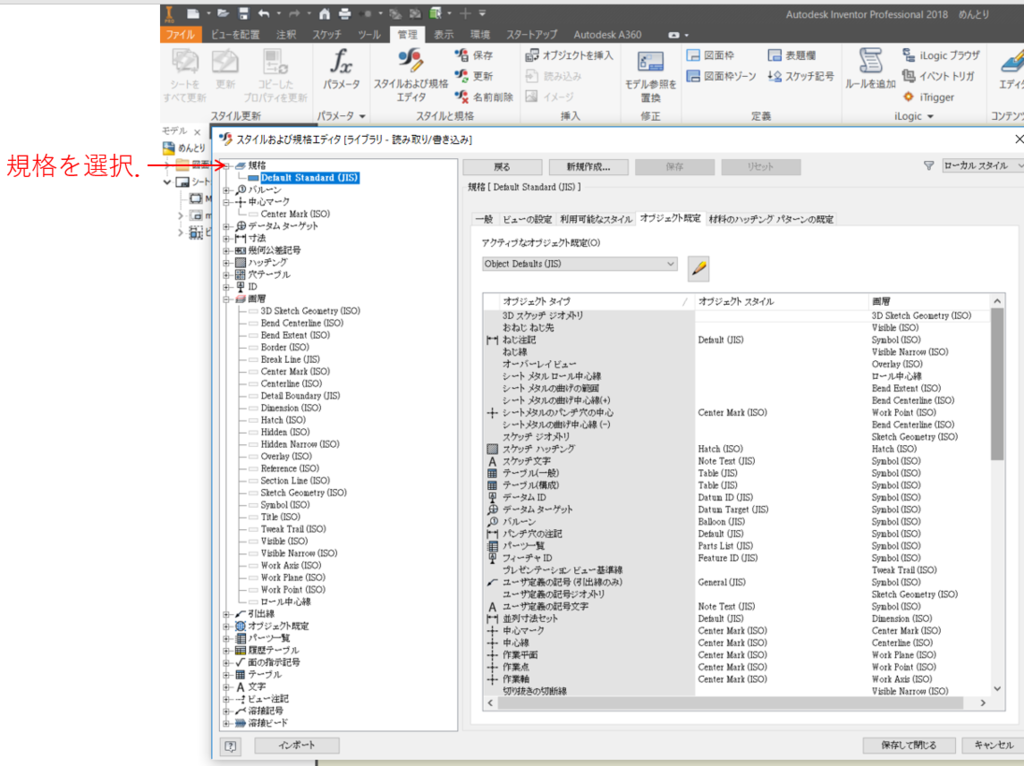
Task: Click the 保存 style icon in ribbon
Action: click(x=474, y=56)
